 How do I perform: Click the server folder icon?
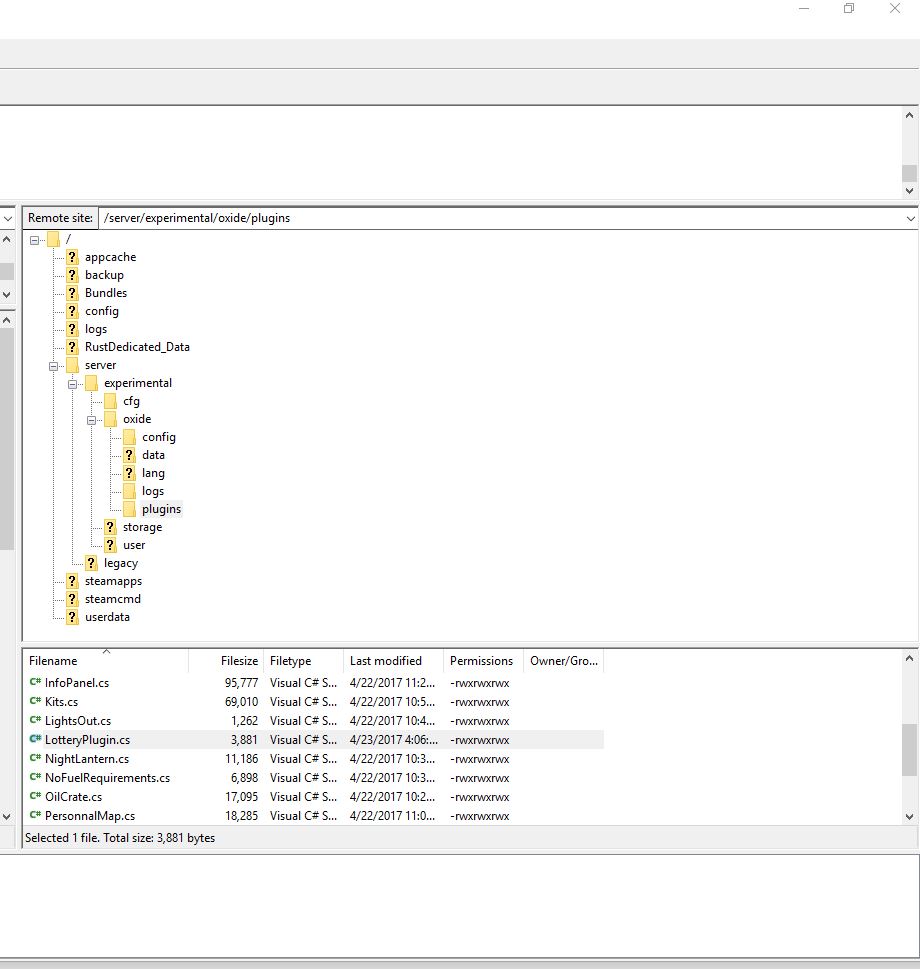point(72,365)
